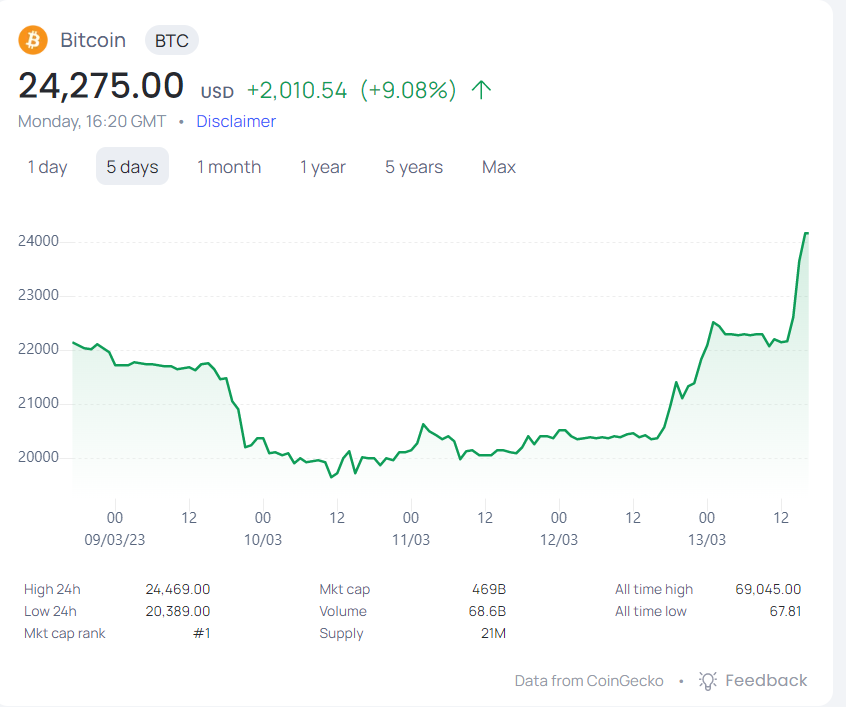Show the Max range chart
The height and width of the screenshot is (707, 846).
tap(499, 167)
